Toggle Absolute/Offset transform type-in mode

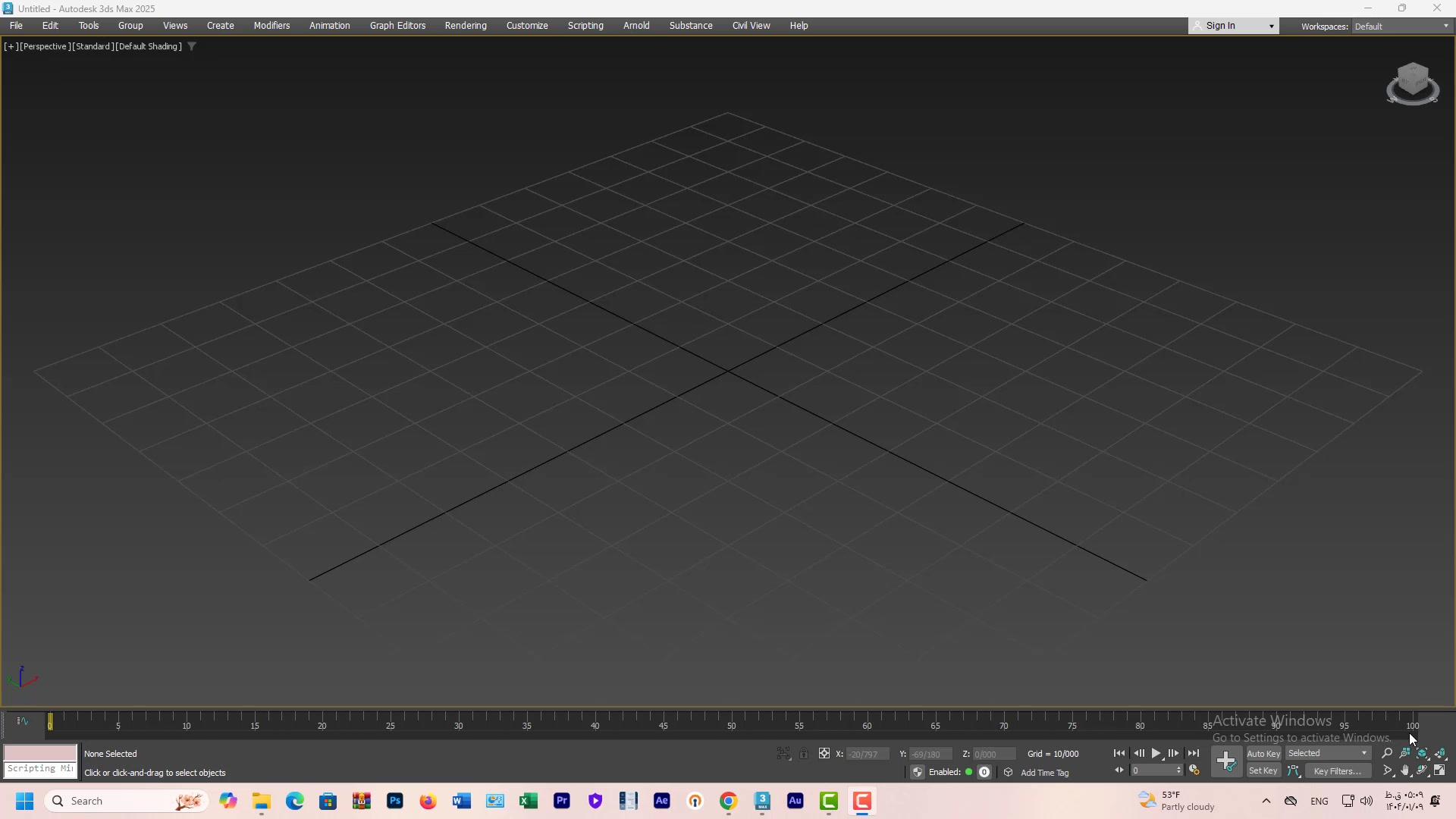click(824, 754)
